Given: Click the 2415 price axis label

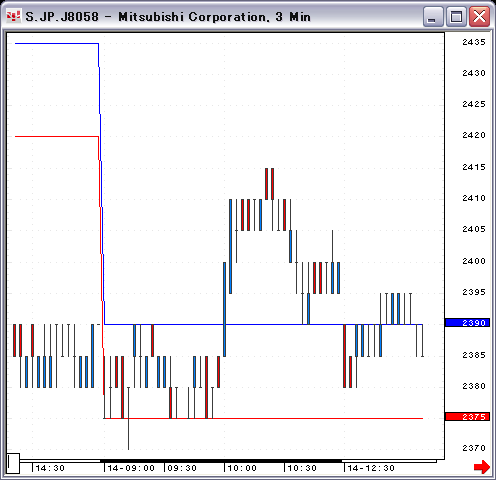Looking at the screenshot, I should pyautogui.click(x=474, y=167).
